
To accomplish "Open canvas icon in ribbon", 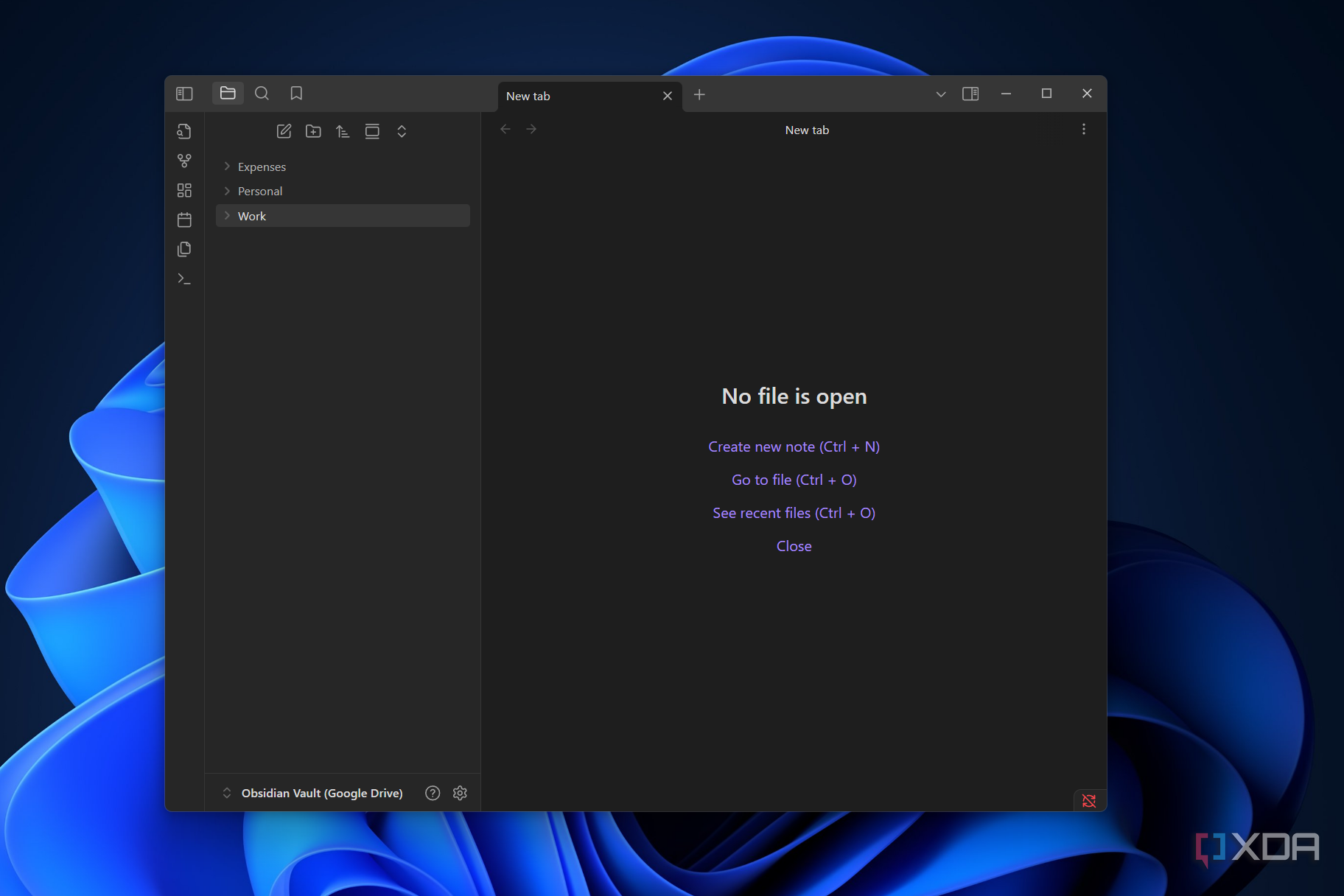I will 184,190.
